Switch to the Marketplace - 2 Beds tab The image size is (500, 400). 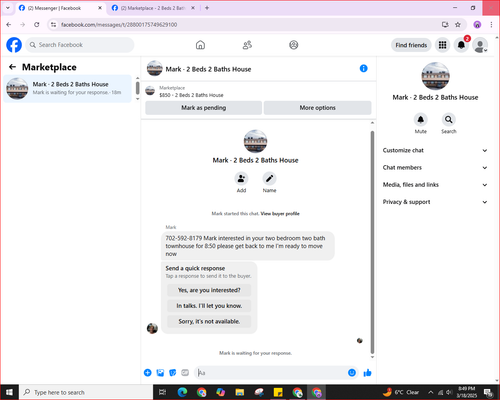coord(152,8)
